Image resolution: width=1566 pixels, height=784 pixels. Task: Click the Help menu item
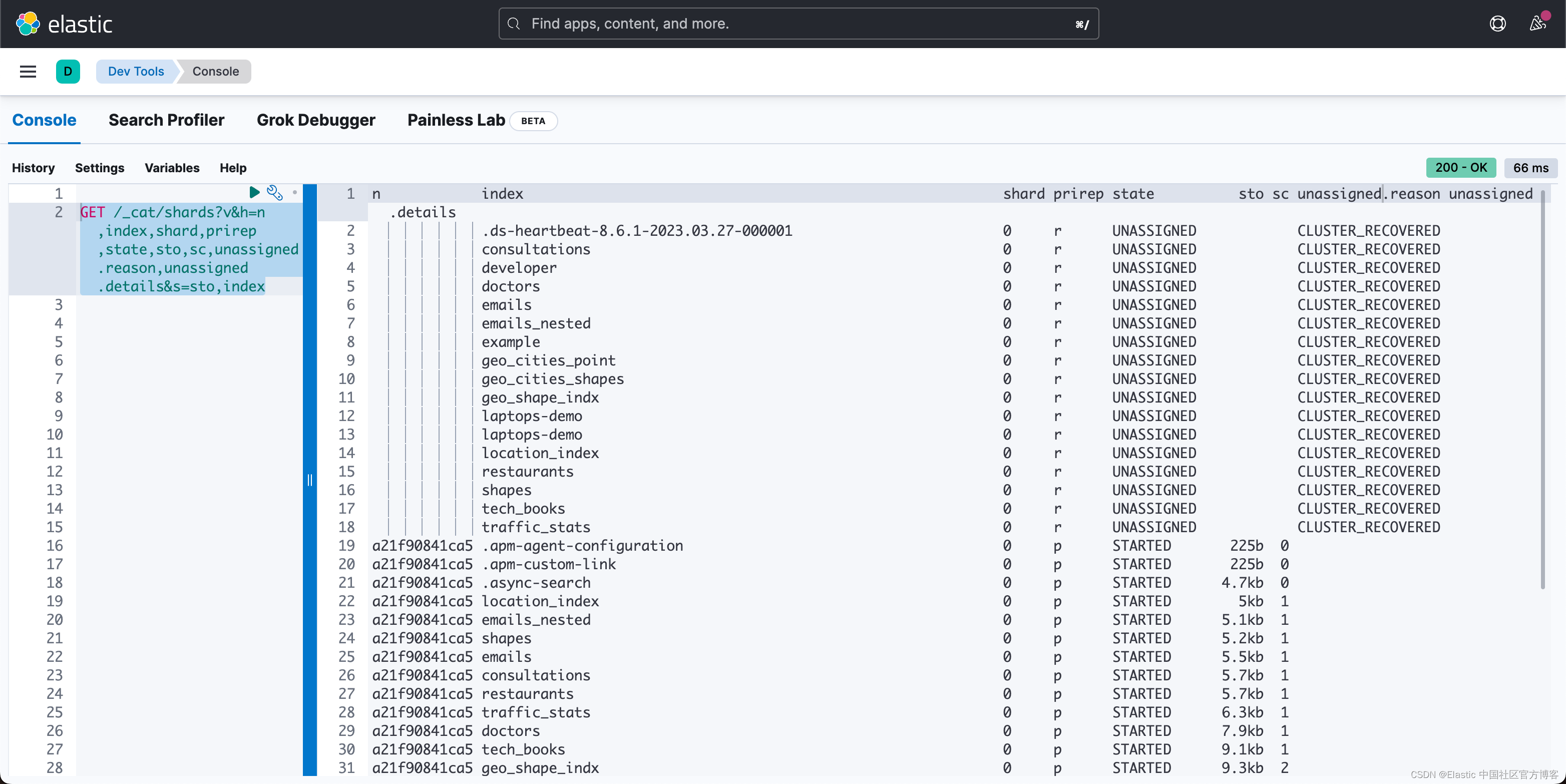coord(232,168)
